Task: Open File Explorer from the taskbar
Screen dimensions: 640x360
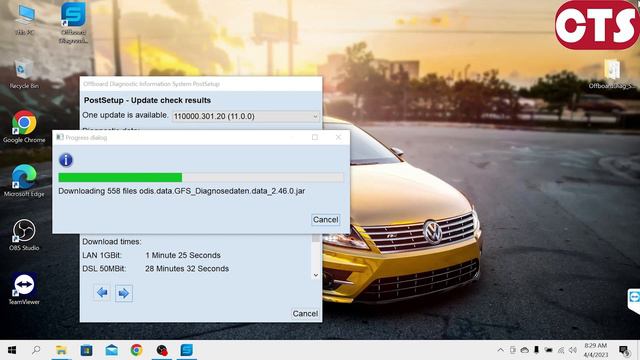Action: 61,350
